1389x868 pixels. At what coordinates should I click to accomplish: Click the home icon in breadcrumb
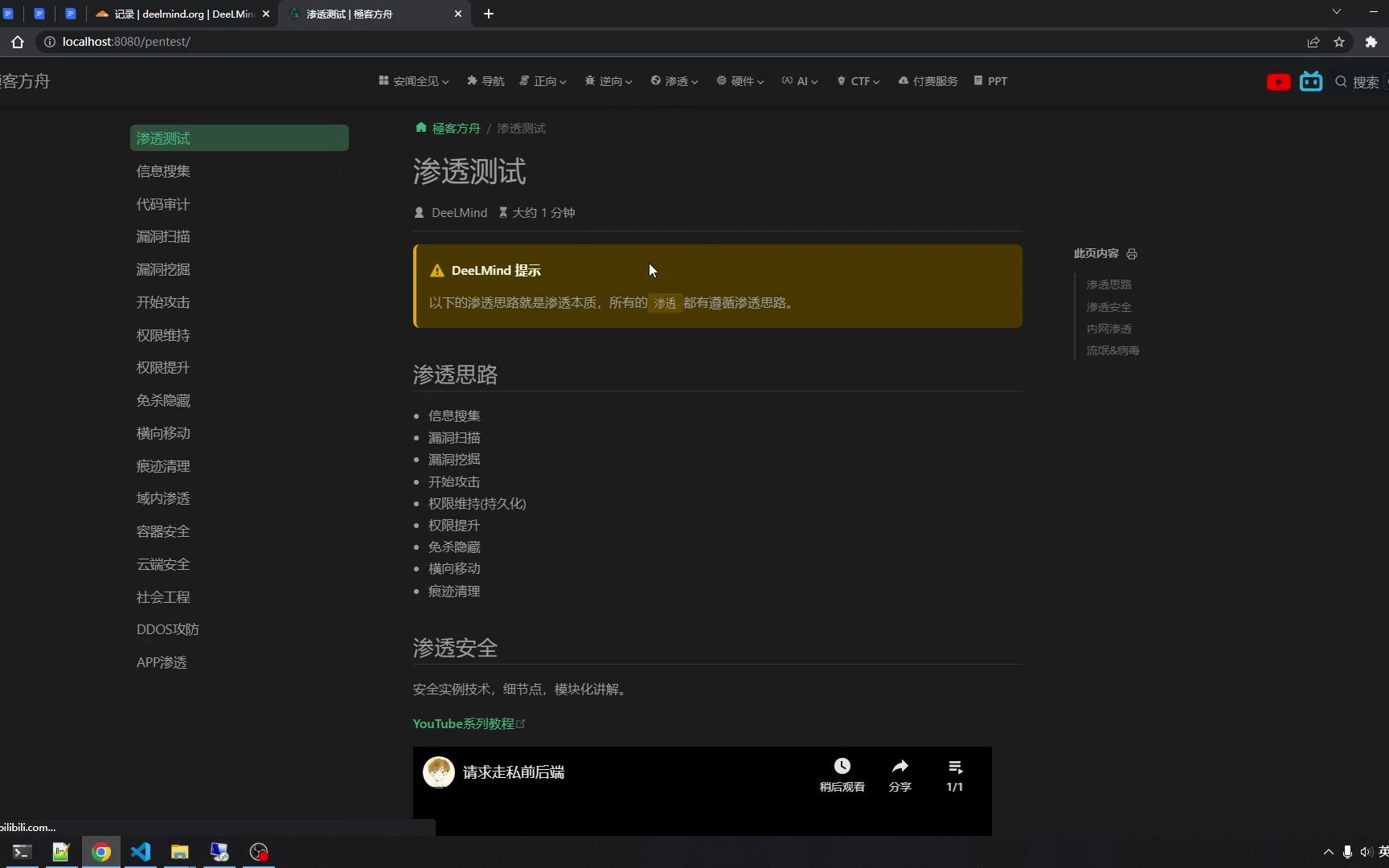pos(420,128)
